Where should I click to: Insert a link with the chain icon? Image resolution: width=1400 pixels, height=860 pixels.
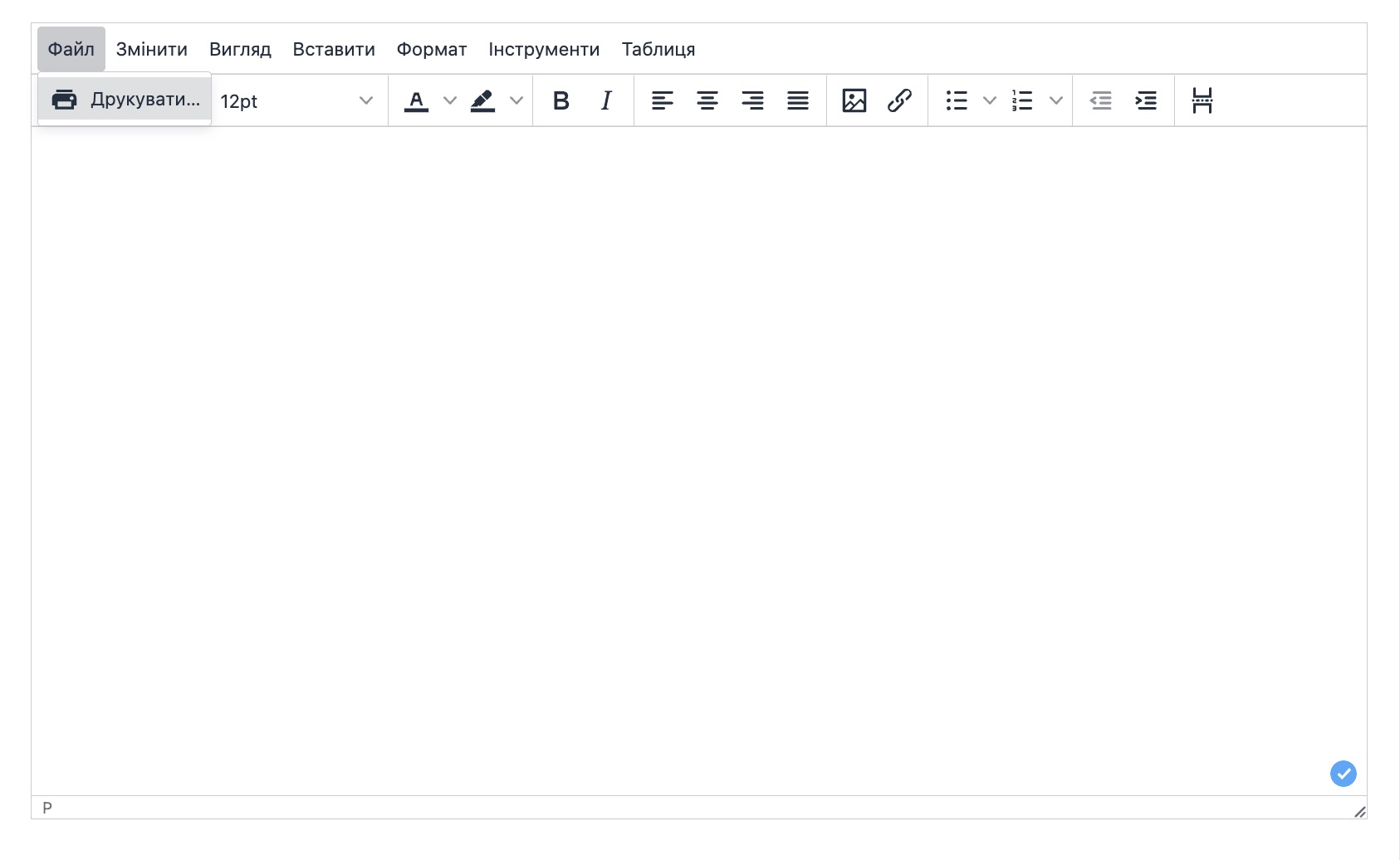(899, 100)
